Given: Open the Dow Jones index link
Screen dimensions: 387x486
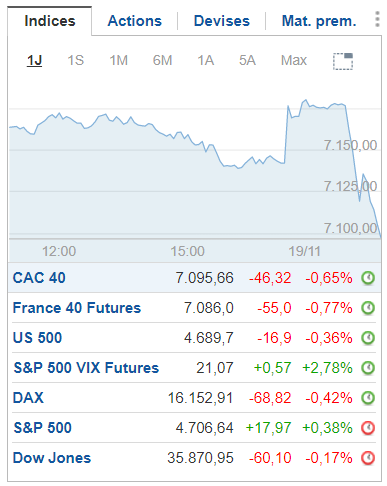Looking at the screenshot, I should (52, 458).
